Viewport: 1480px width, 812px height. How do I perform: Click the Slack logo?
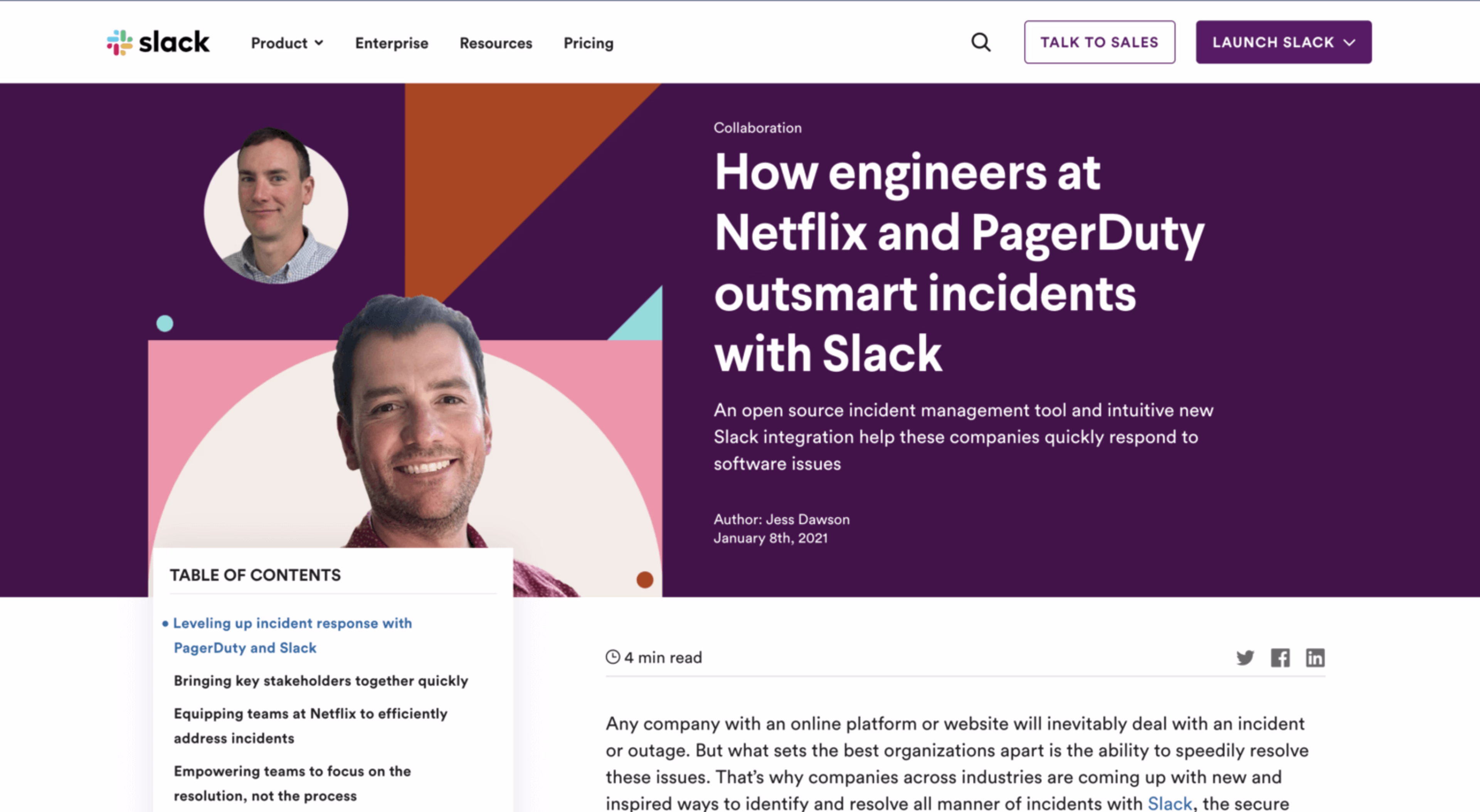pos(158,42)
